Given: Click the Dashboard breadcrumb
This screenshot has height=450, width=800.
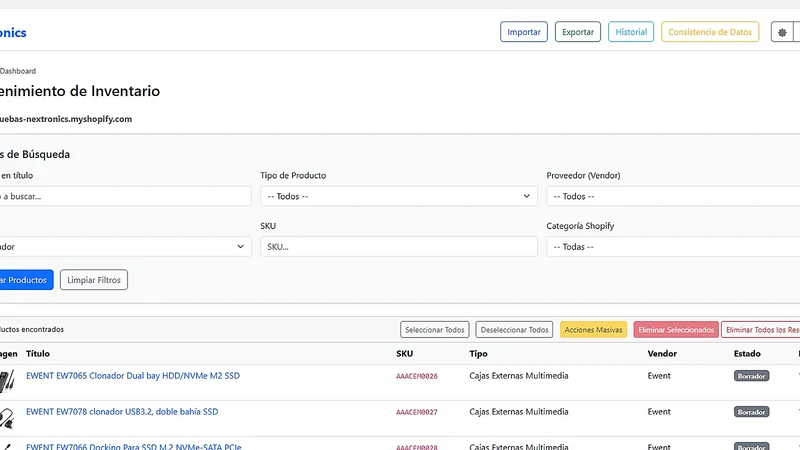Looking at the screenshot, I should (18, 71).
